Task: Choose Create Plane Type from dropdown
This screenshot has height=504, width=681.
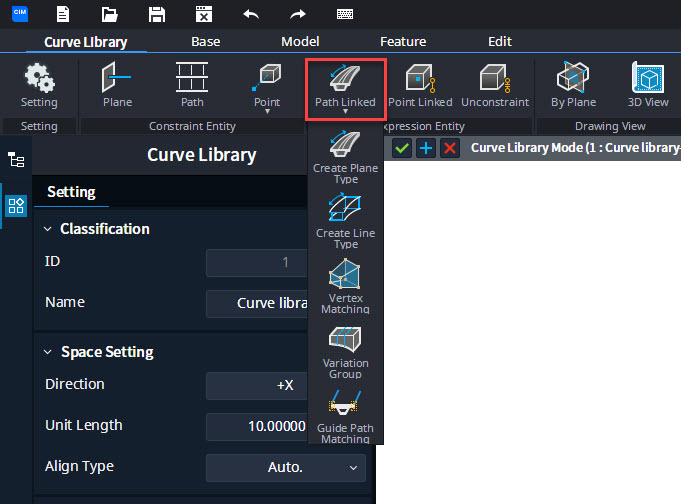Action: pyautogui.click(x=345, y=157)
